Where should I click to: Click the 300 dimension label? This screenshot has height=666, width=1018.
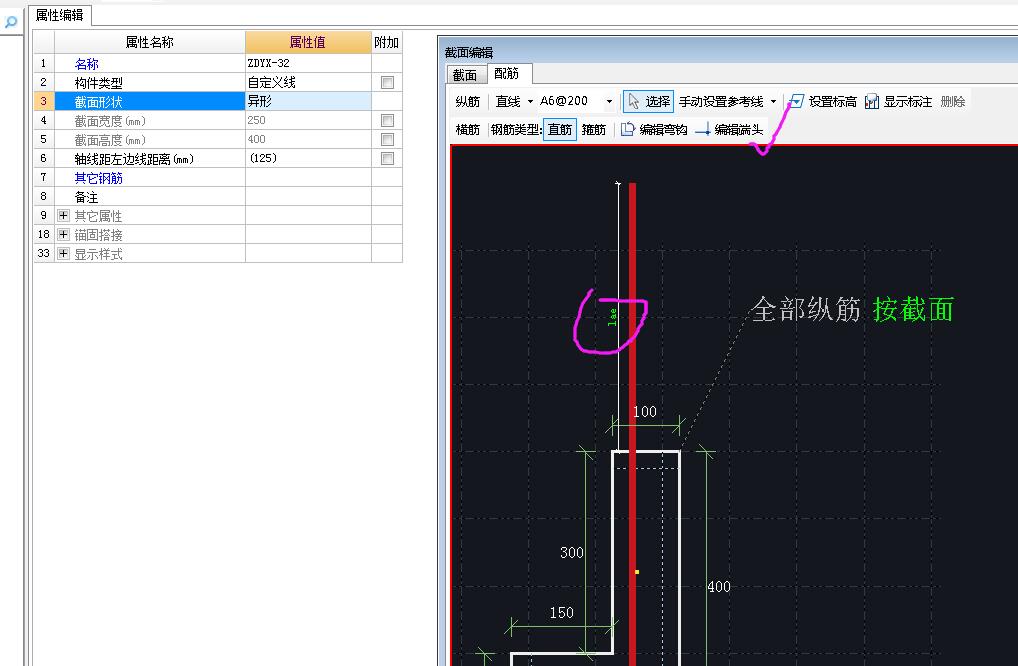coord(571,552)
